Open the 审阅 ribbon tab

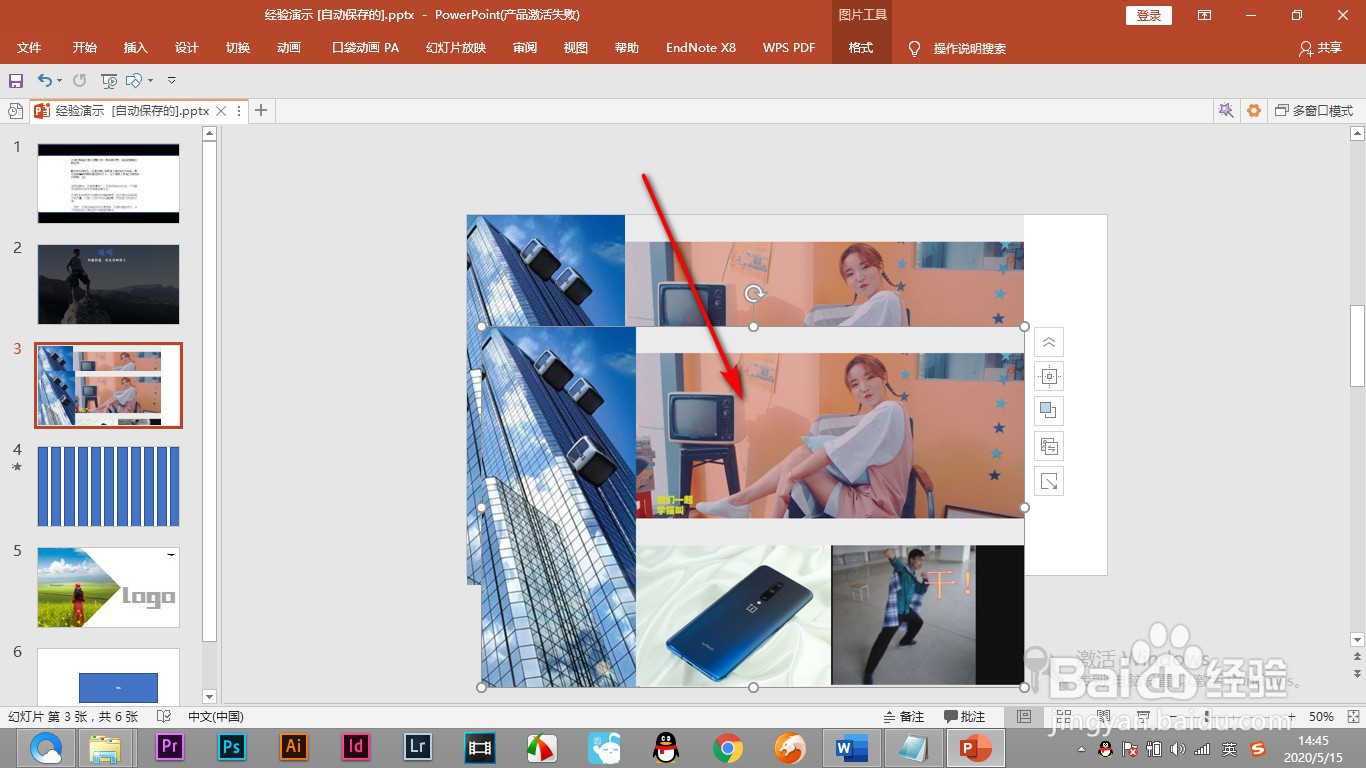(x=525, y=48)
